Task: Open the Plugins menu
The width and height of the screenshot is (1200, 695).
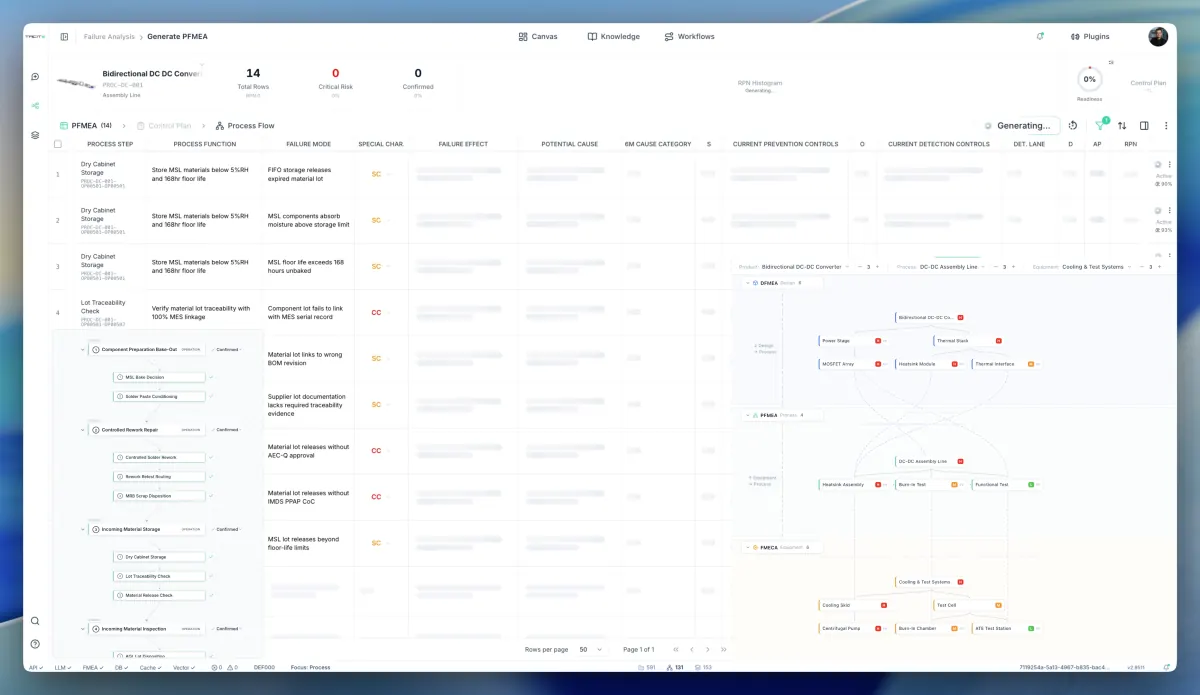Action: [x=1089, y=36]
